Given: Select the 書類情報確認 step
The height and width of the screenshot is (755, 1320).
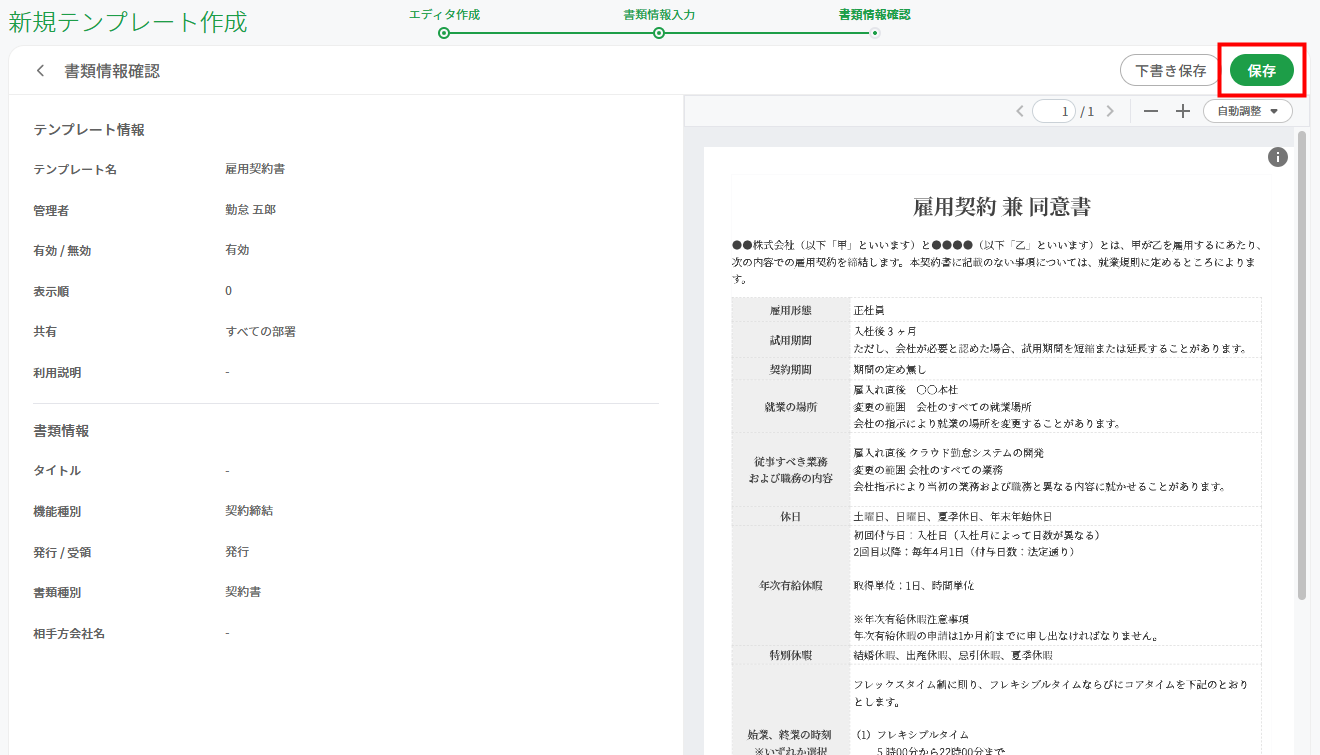Looking at the screenshot, I should click(x=874, y=15).
